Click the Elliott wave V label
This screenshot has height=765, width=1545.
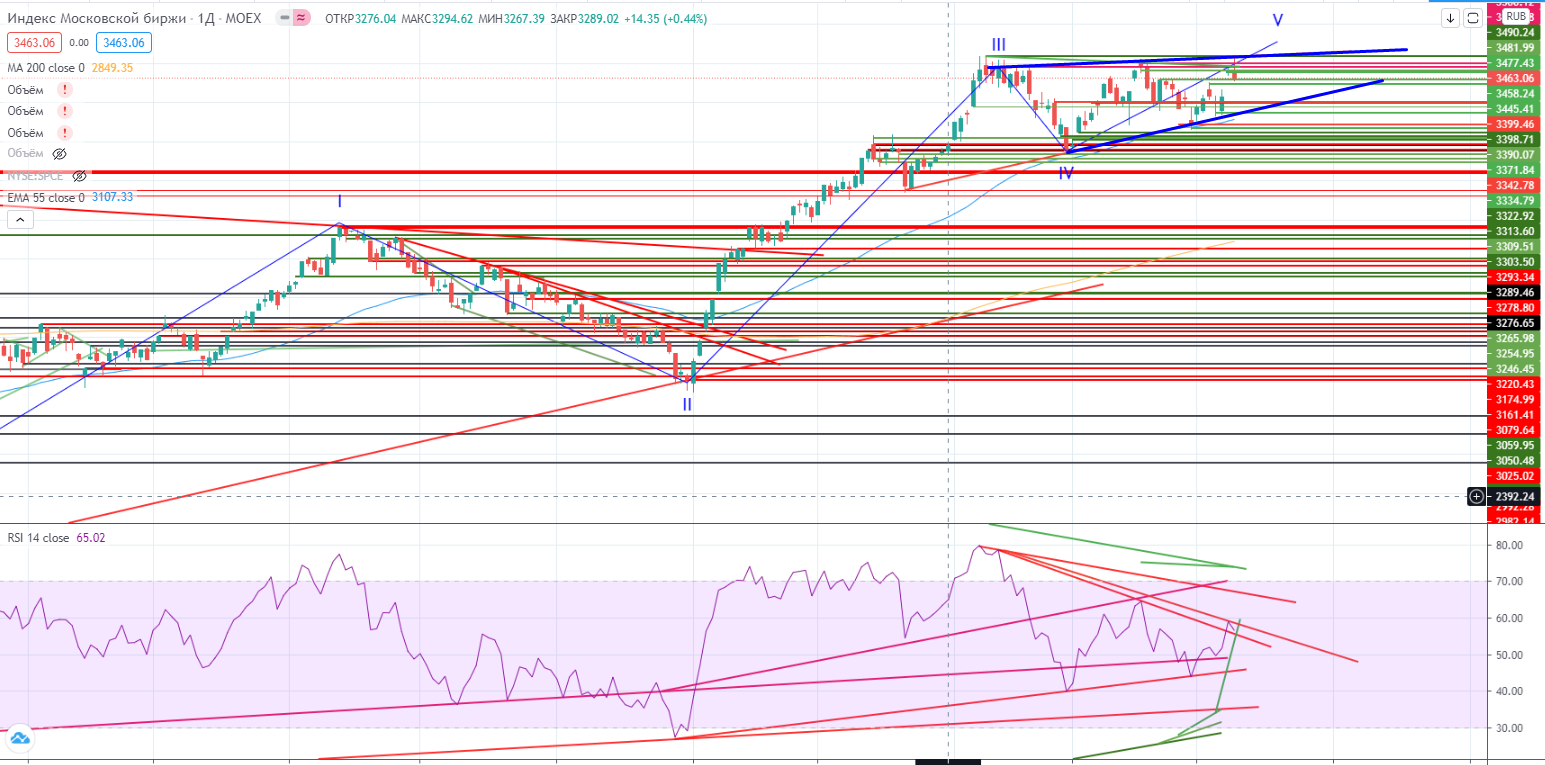[1277, 21]
